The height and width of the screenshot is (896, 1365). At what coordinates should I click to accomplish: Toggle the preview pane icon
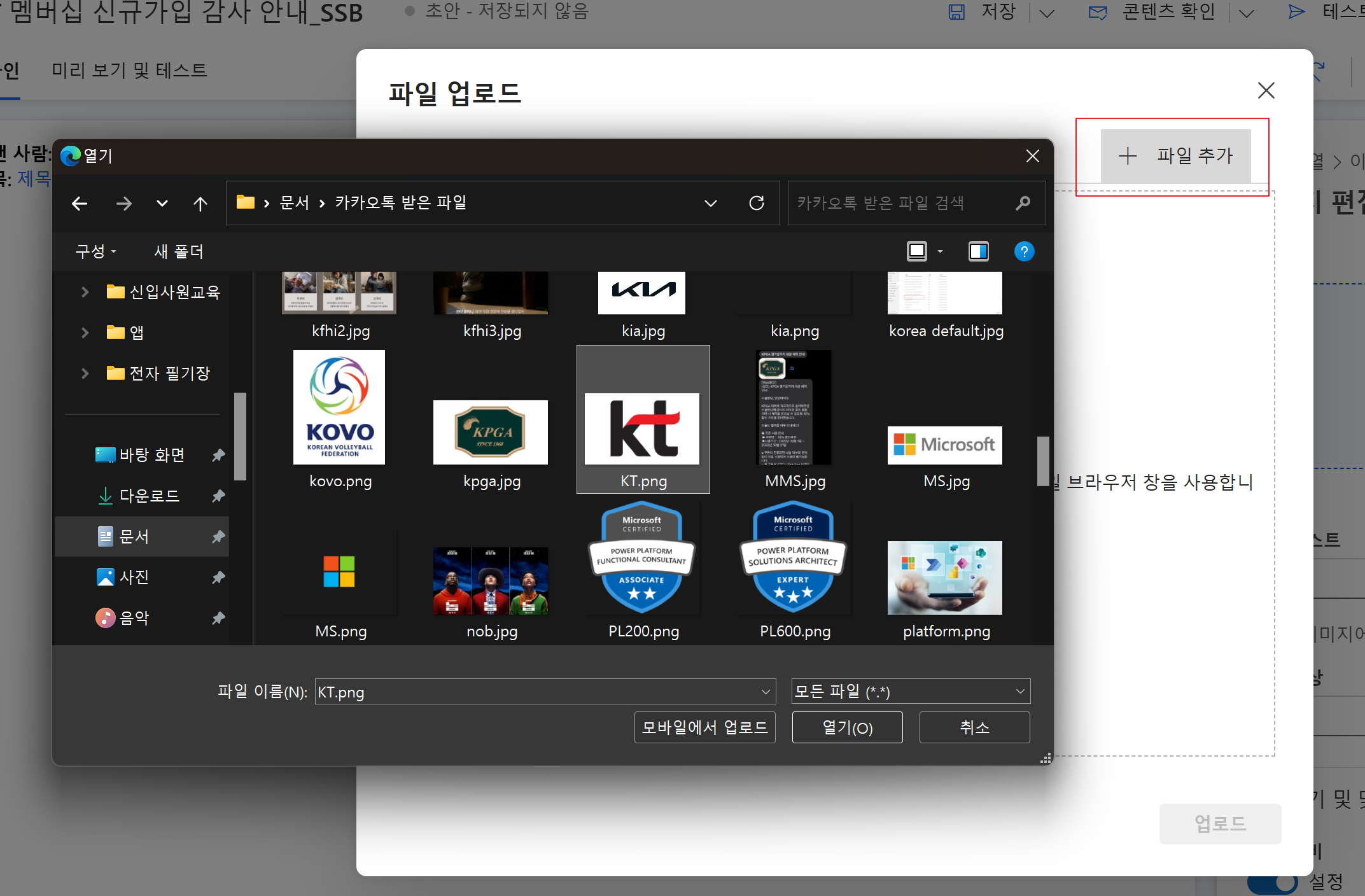978,251
